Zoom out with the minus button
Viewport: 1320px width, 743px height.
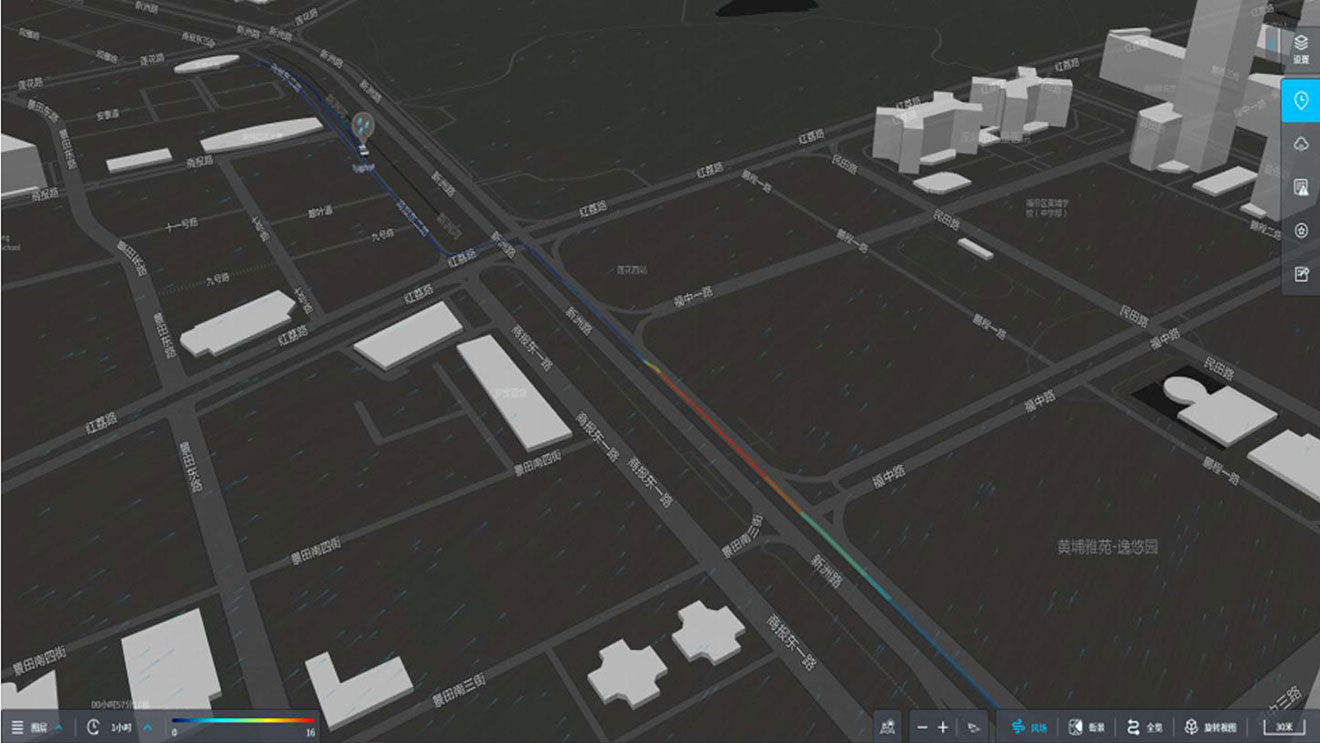pos(922,727)
